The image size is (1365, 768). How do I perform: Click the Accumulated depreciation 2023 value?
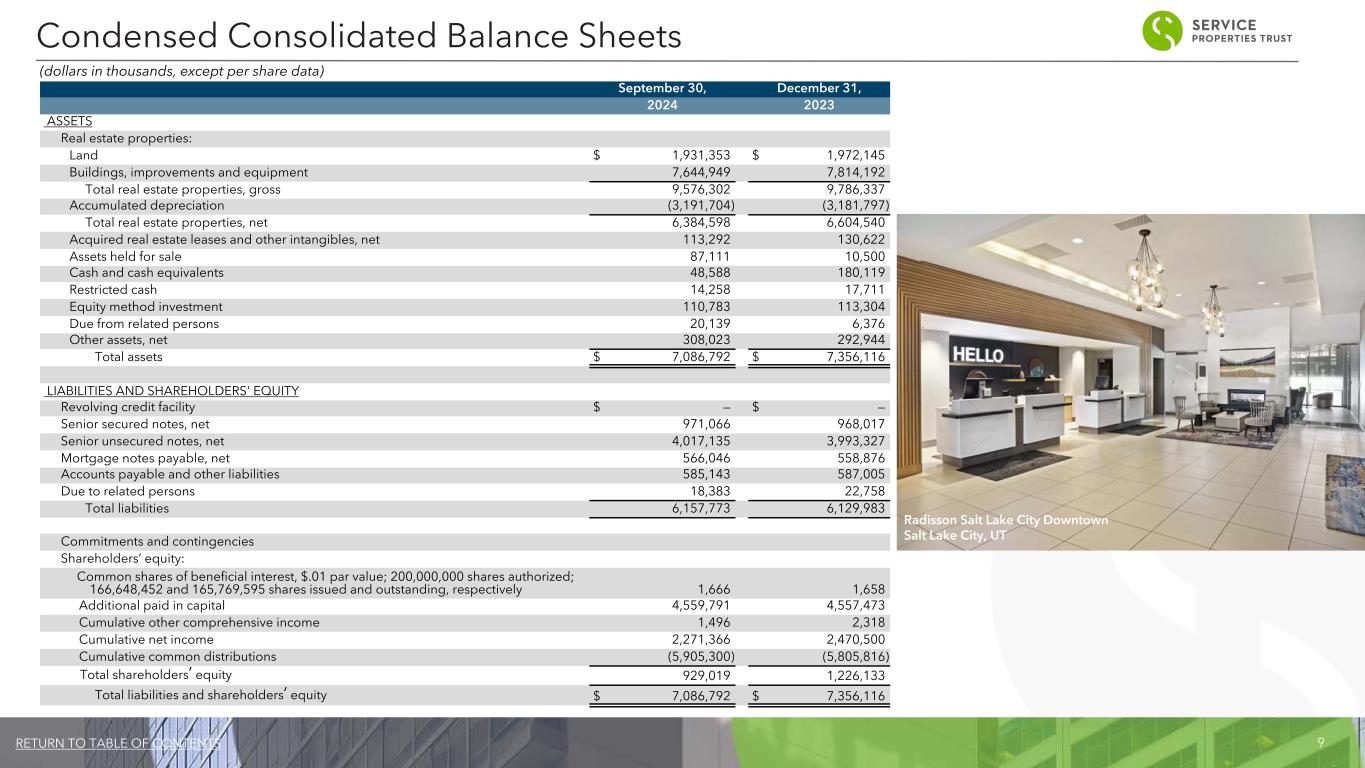pos(851,205)
